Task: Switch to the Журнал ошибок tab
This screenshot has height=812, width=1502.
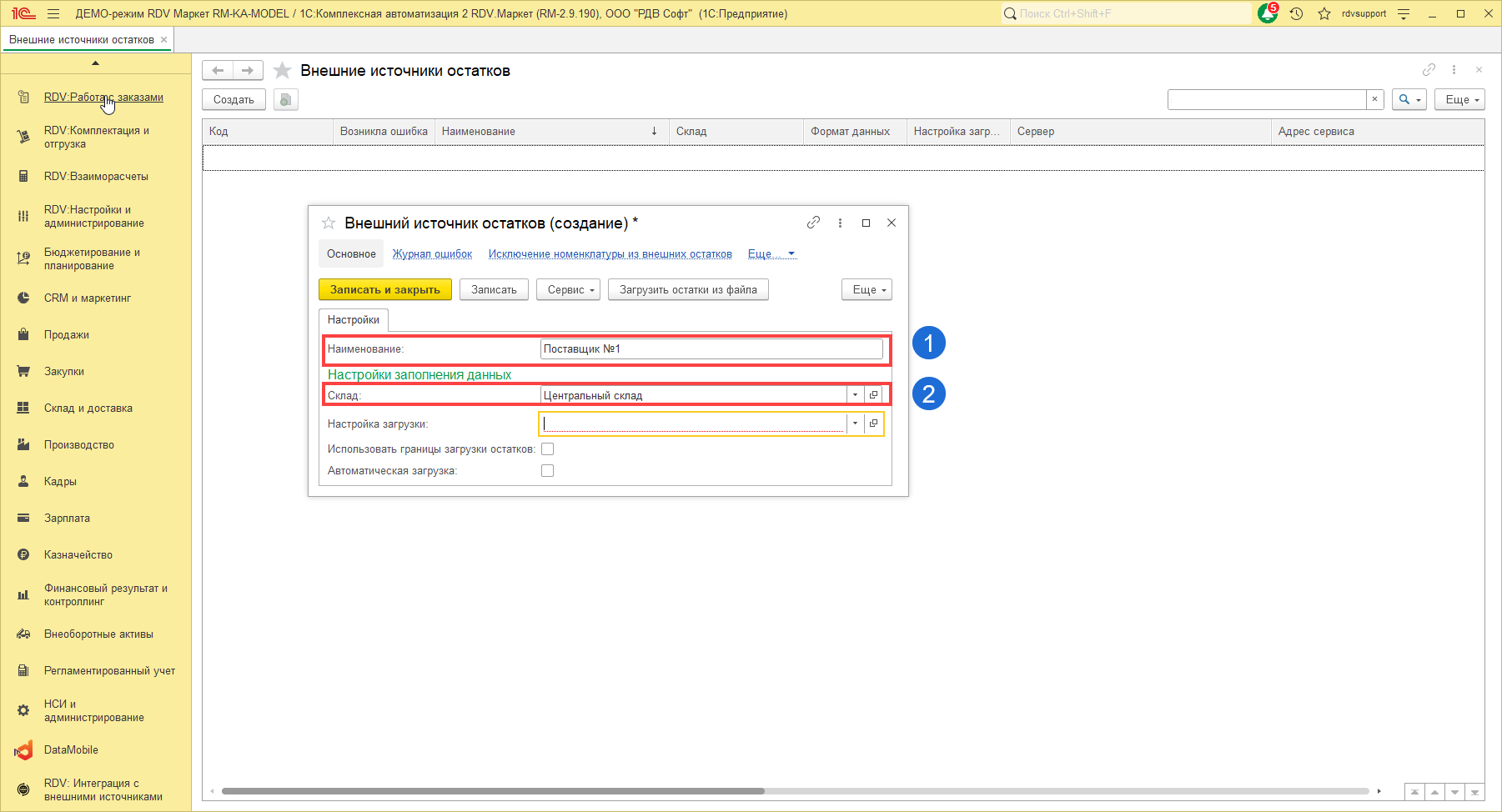Action: (x=432, y=254)
